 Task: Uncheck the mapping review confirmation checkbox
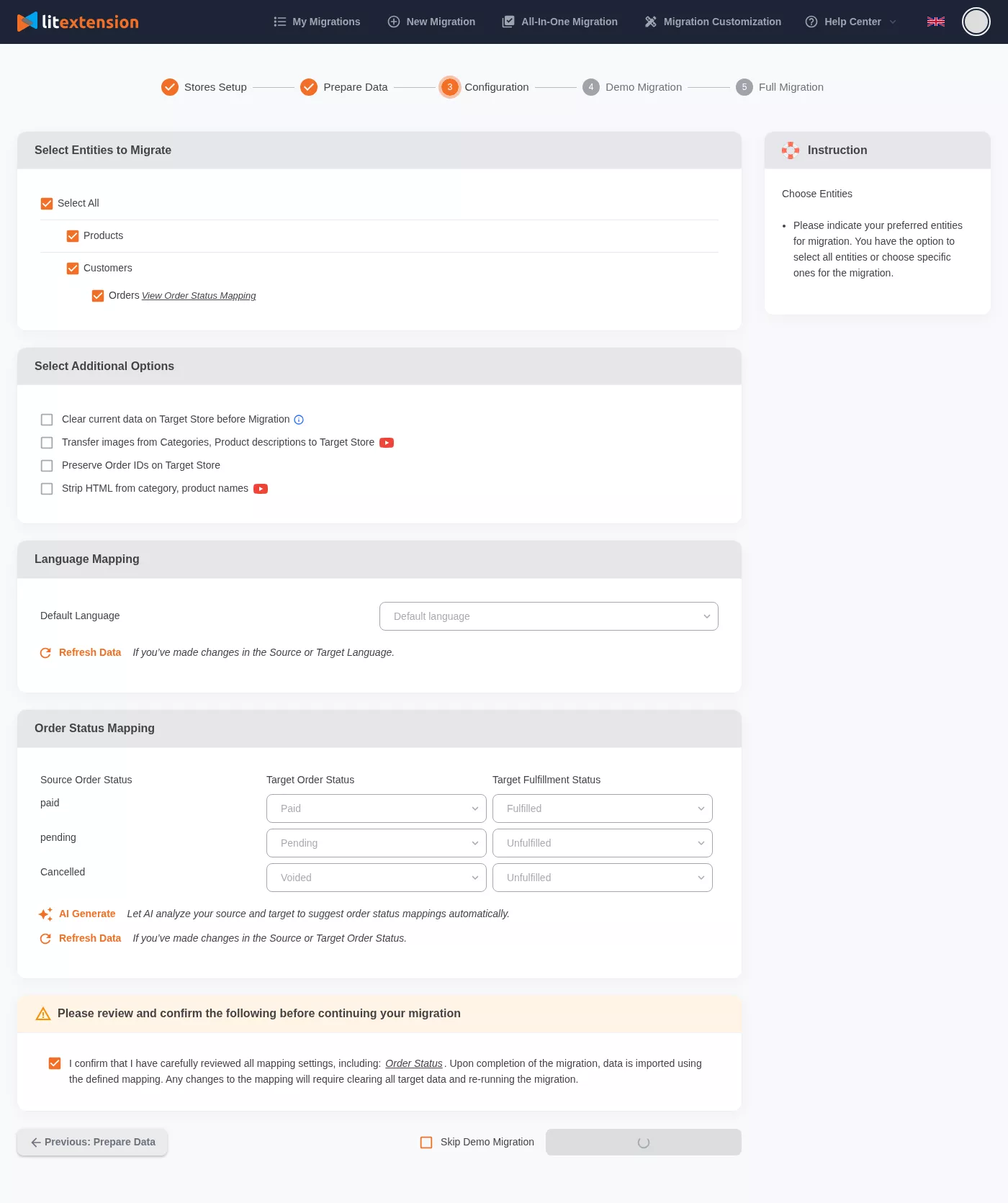coord(55,1063)
